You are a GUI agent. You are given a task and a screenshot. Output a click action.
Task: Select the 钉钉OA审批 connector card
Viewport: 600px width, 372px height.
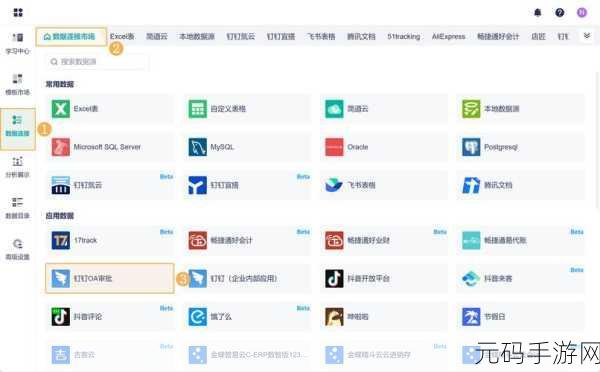pos(110,278)
